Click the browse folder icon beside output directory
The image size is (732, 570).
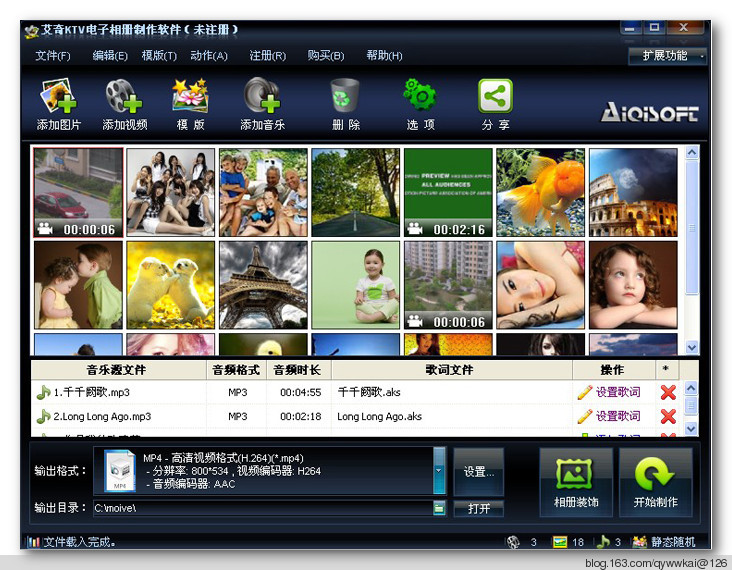tap(439, 508)
